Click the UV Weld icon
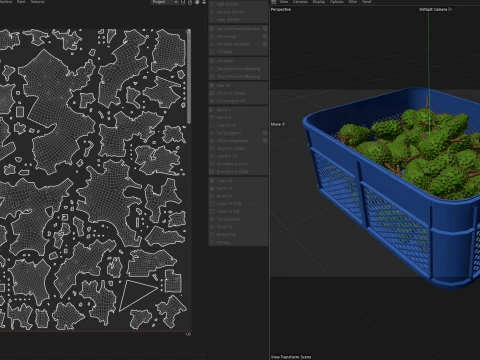Viewport: 480px width, 360px height. click(212, 52)
